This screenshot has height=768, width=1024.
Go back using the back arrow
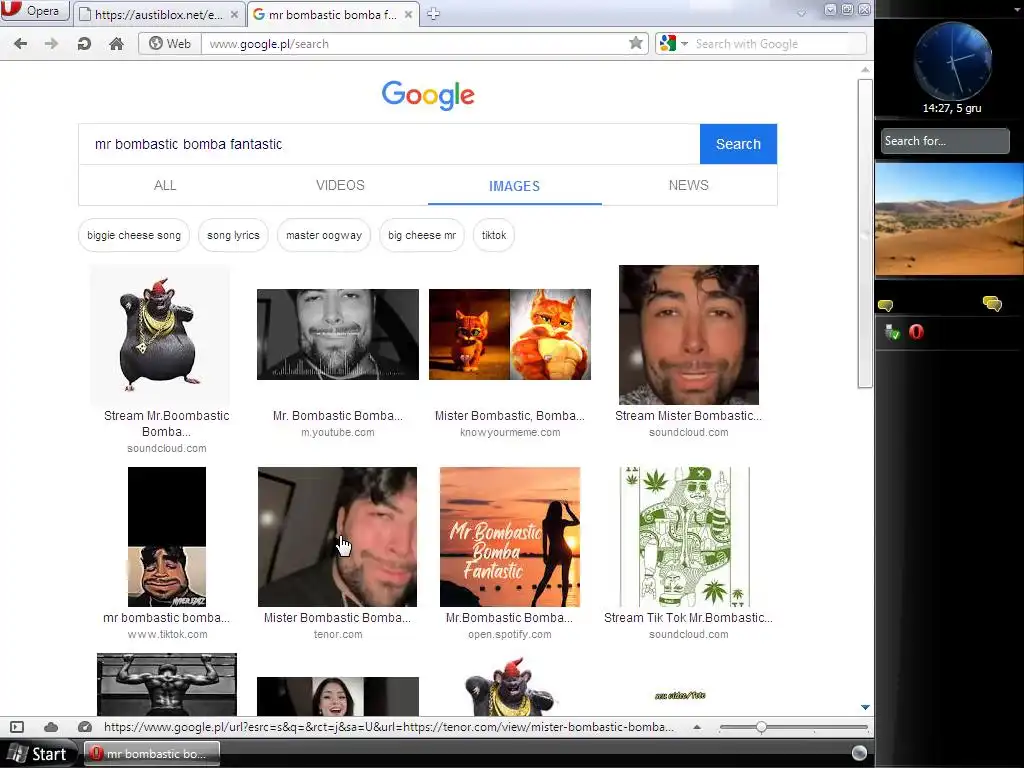(x=20, y=44)
